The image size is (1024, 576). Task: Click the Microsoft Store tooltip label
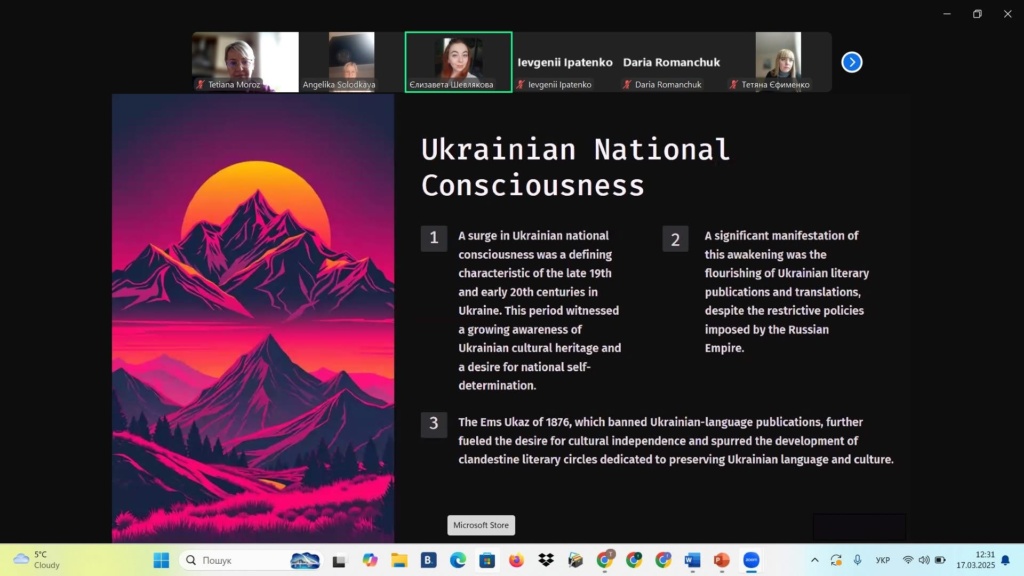tap(481, 525)
